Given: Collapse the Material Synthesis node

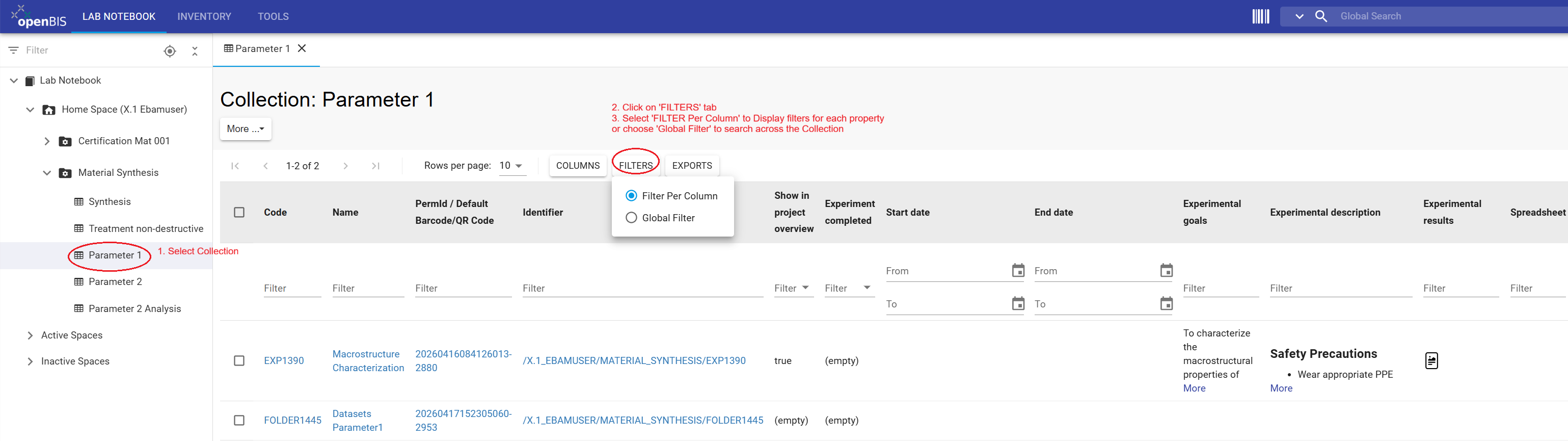Looking at the screenshot, I should [47, 173].
